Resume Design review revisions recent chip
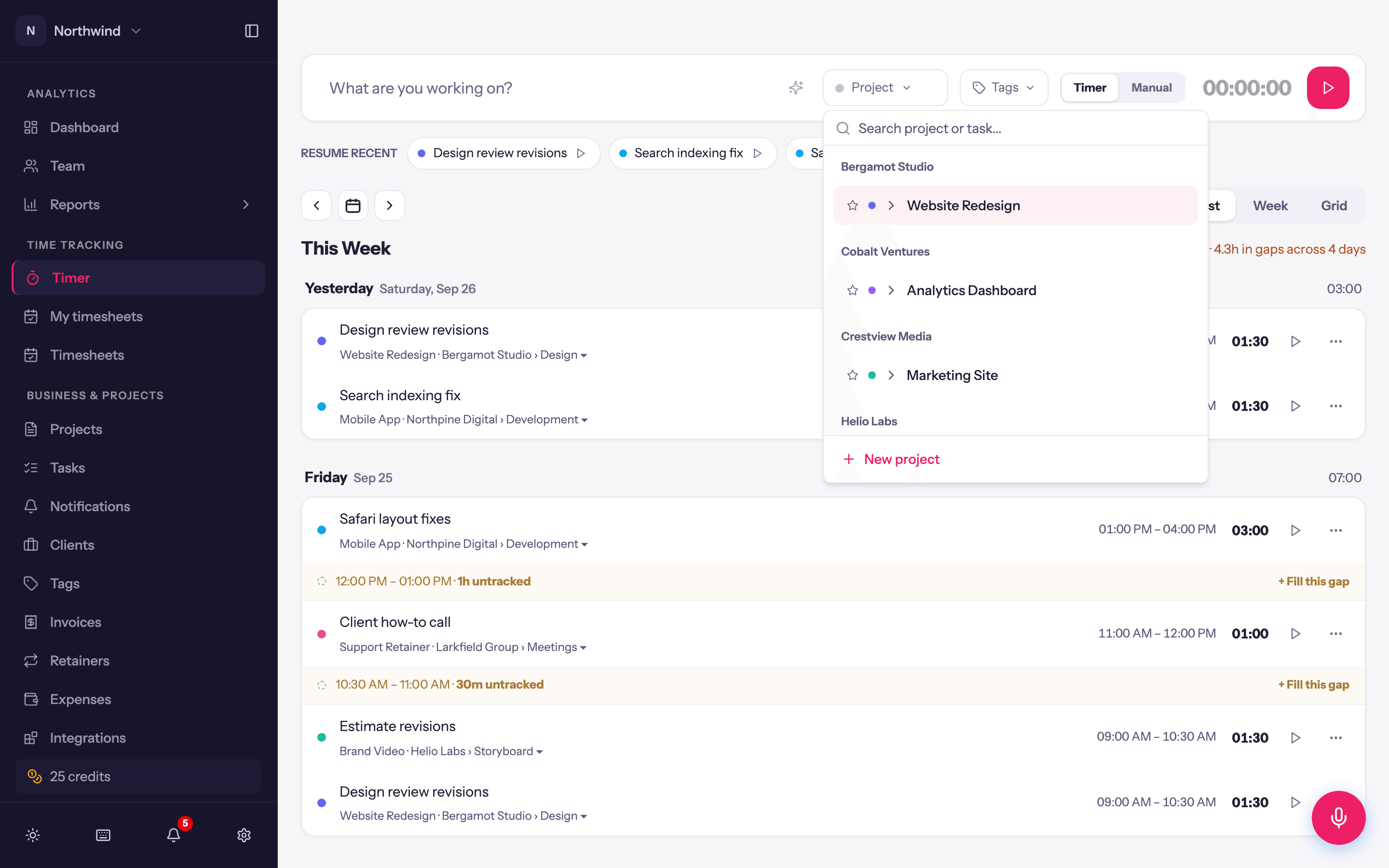 pyautogui.click(x=504, y=153)
